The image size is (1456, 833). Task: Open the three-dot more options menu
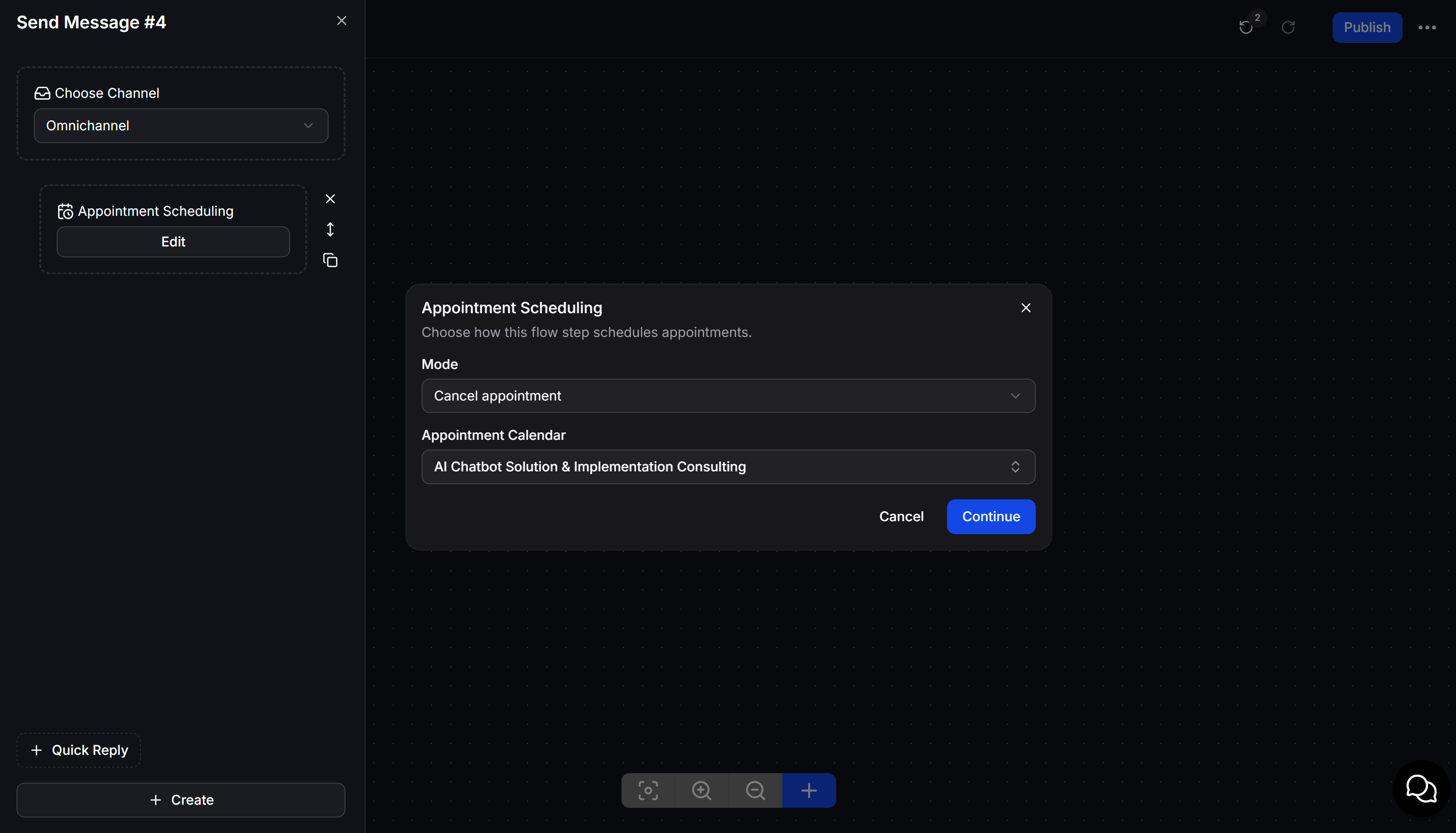pyautogui.click(x=1427, y=27)
